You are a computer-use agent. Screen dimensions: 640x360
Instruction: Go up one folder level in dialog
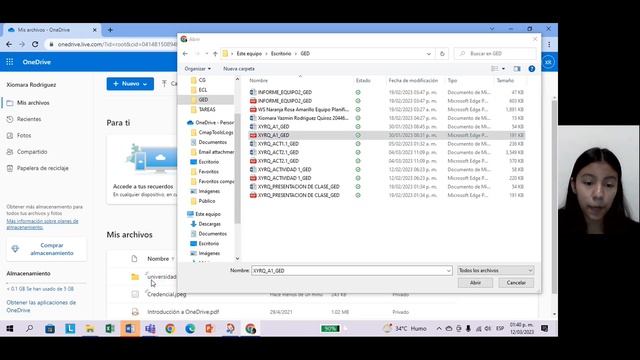coord(215,53)
